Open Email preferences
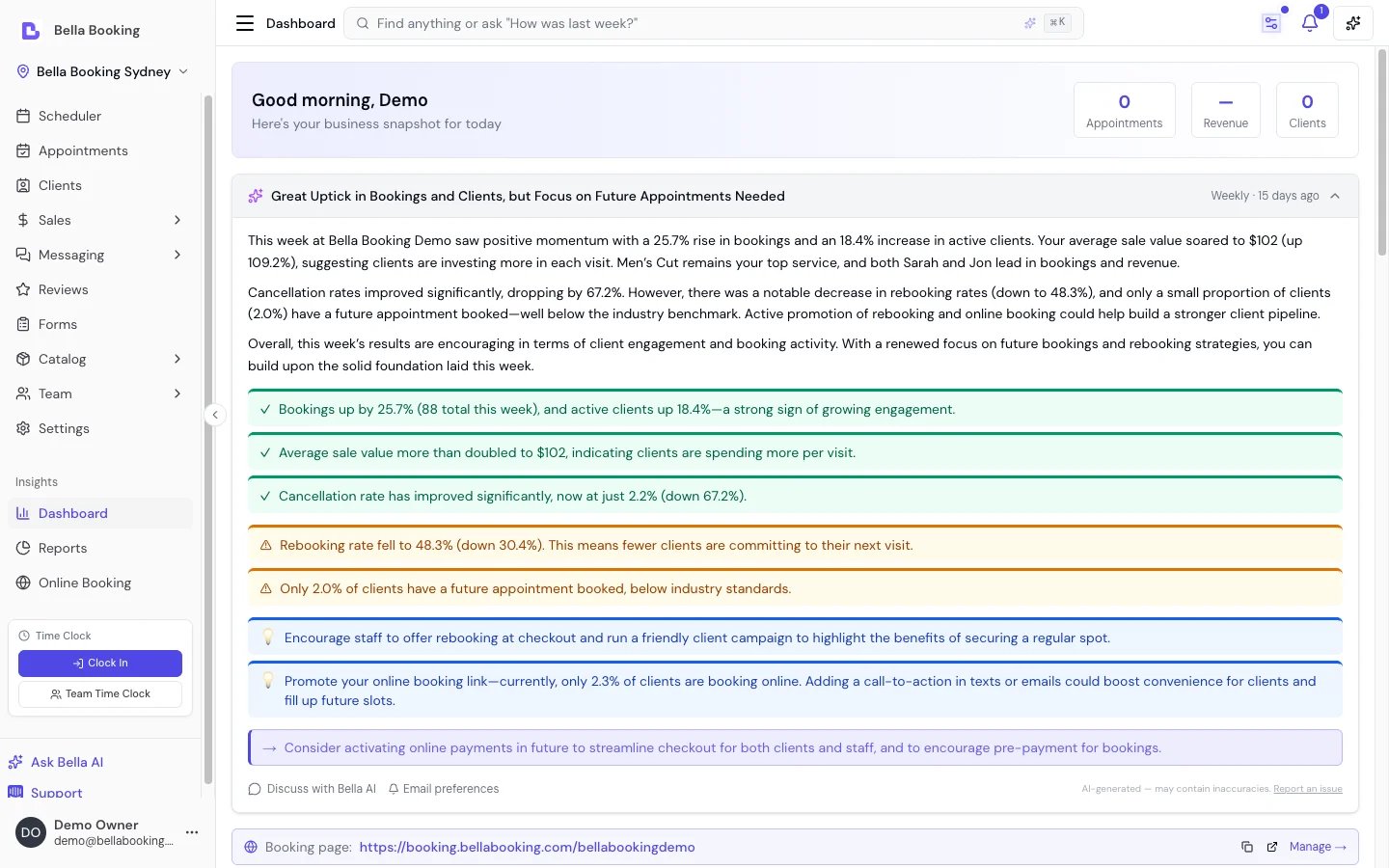1389x868 pixels. pyautogui.click(x=444, y=789)
